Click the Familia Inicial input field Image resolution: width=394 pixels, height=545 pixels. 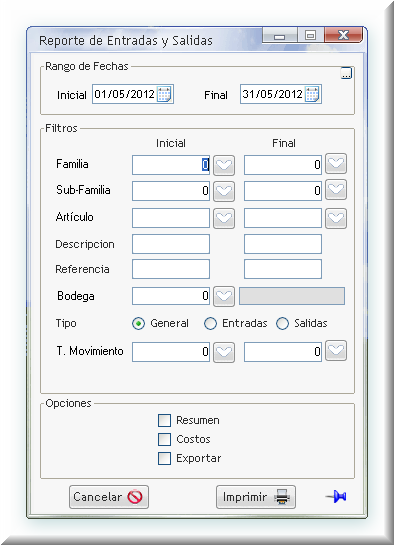tap(171, 165)
